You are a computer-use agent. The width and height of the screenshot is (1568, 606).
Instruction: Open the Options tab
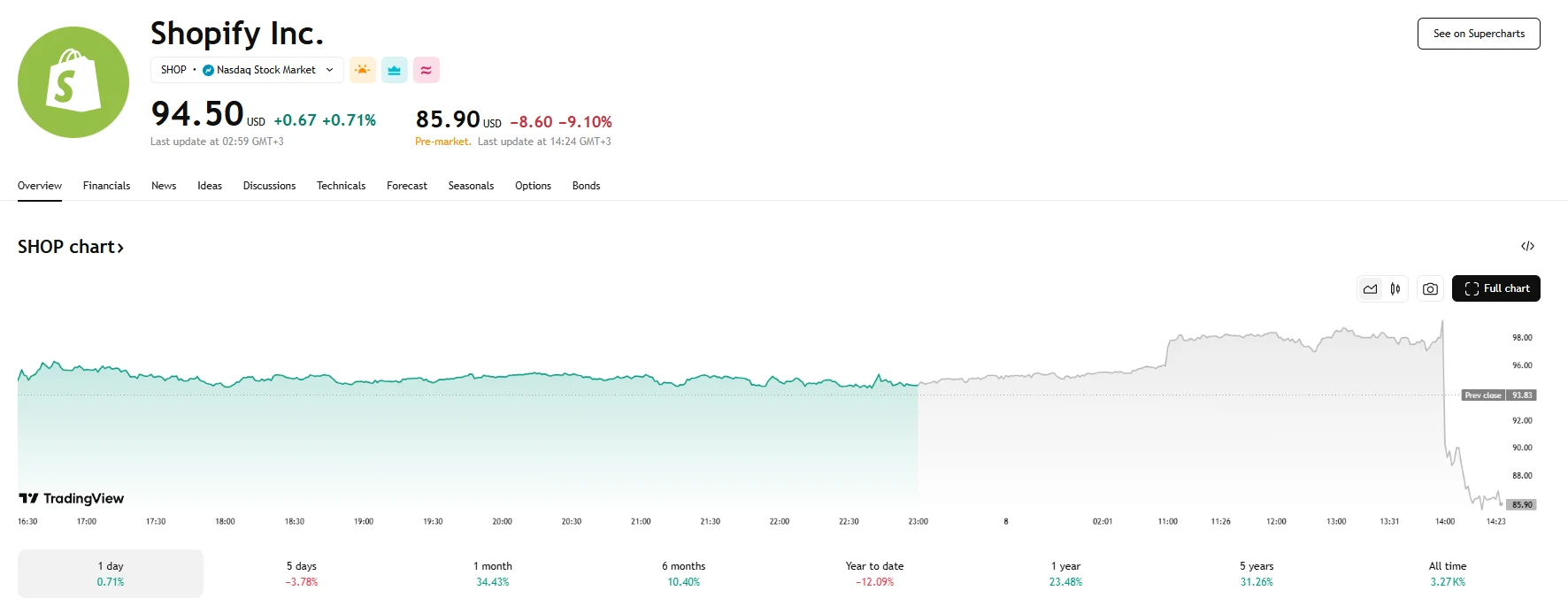[x=533, y=186]
